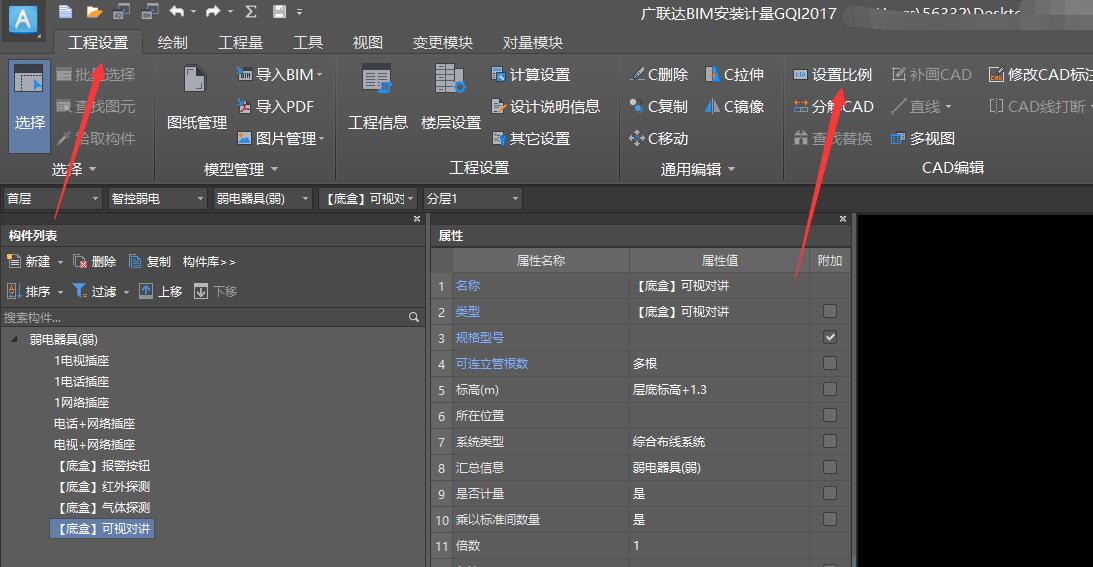Select the C拉伸 stretch tool

click(x=735, y=75)
